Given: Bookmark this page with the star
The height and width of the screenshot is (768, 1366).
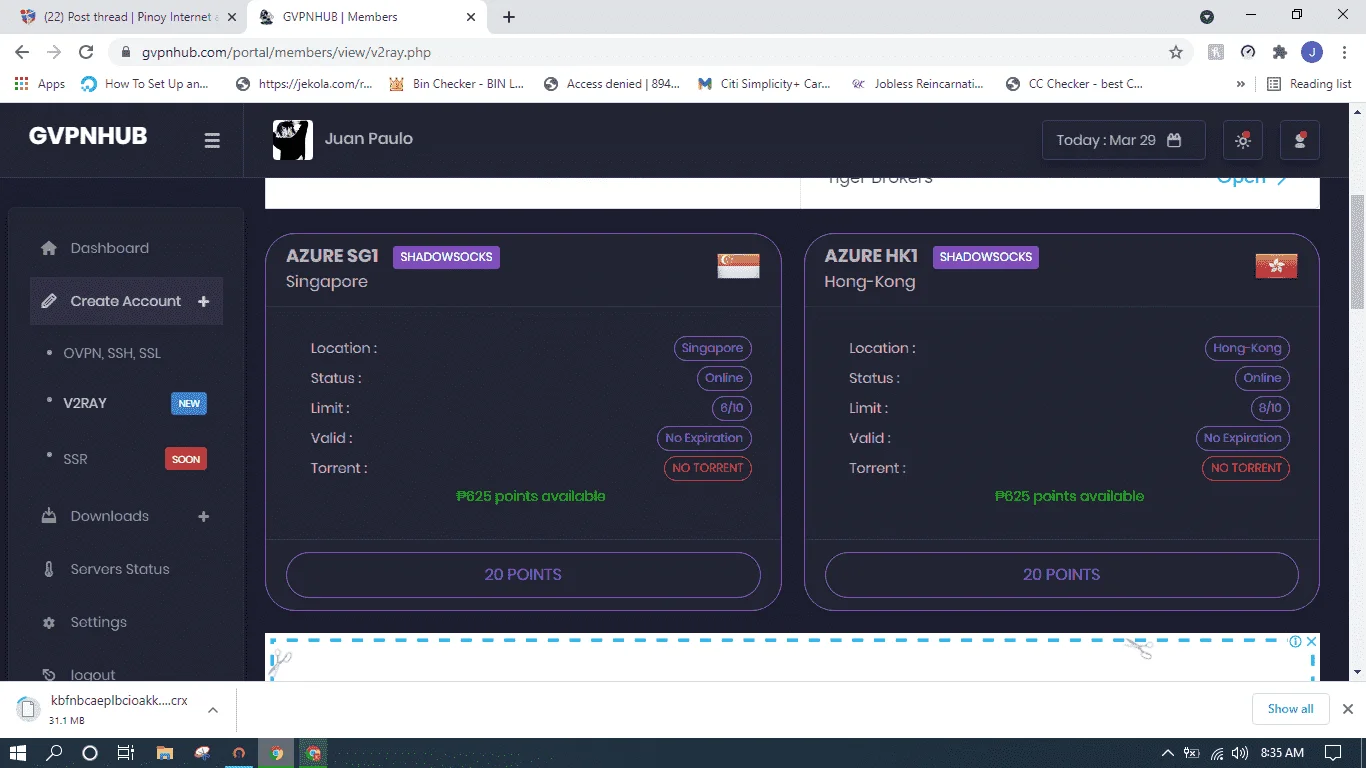Looking at the screenshot, I should click(x=1176, y=52).
